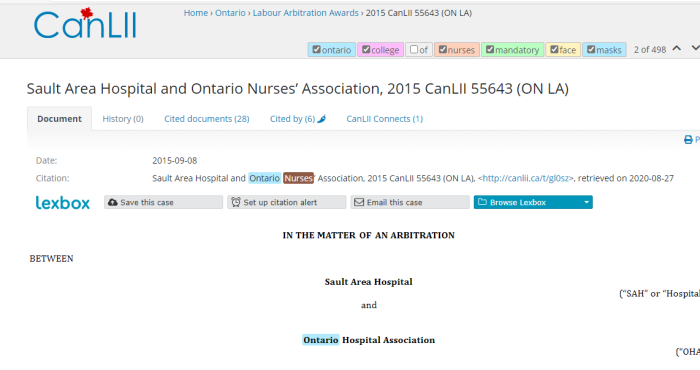Open Labour Arbitration Awards breadcrumb link
Image resolution: width=700 pixels, height=370 pixels.
(x=305, y=13)
